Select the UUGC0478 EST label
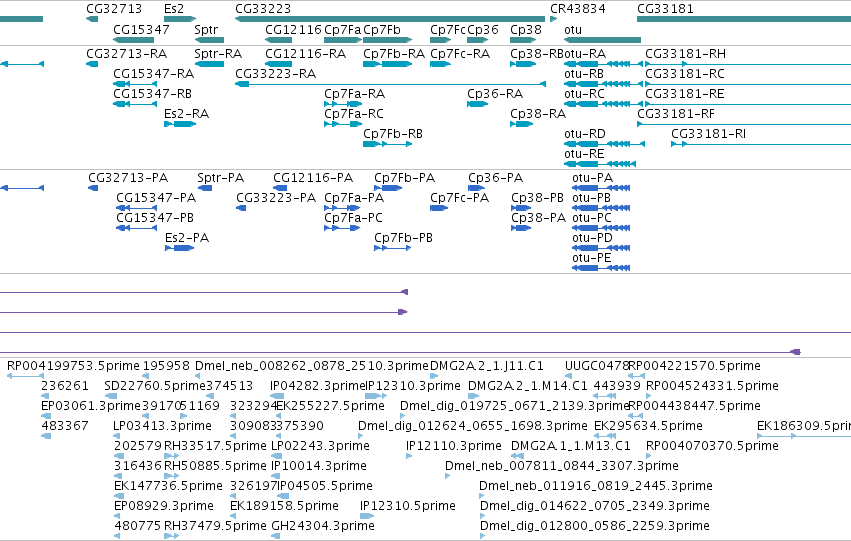Image resolution: width=851 pixels, height=541 pixels. pyautogui.click(x=597, y=366)
